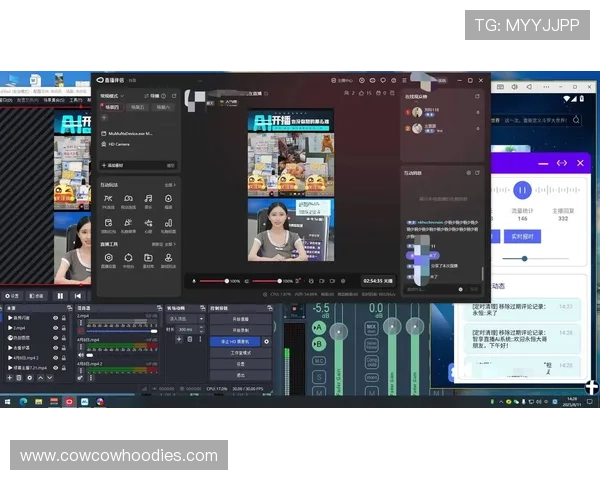
Task: Toggle the A bus button in Voicemeeter
Action: [319, 328]
